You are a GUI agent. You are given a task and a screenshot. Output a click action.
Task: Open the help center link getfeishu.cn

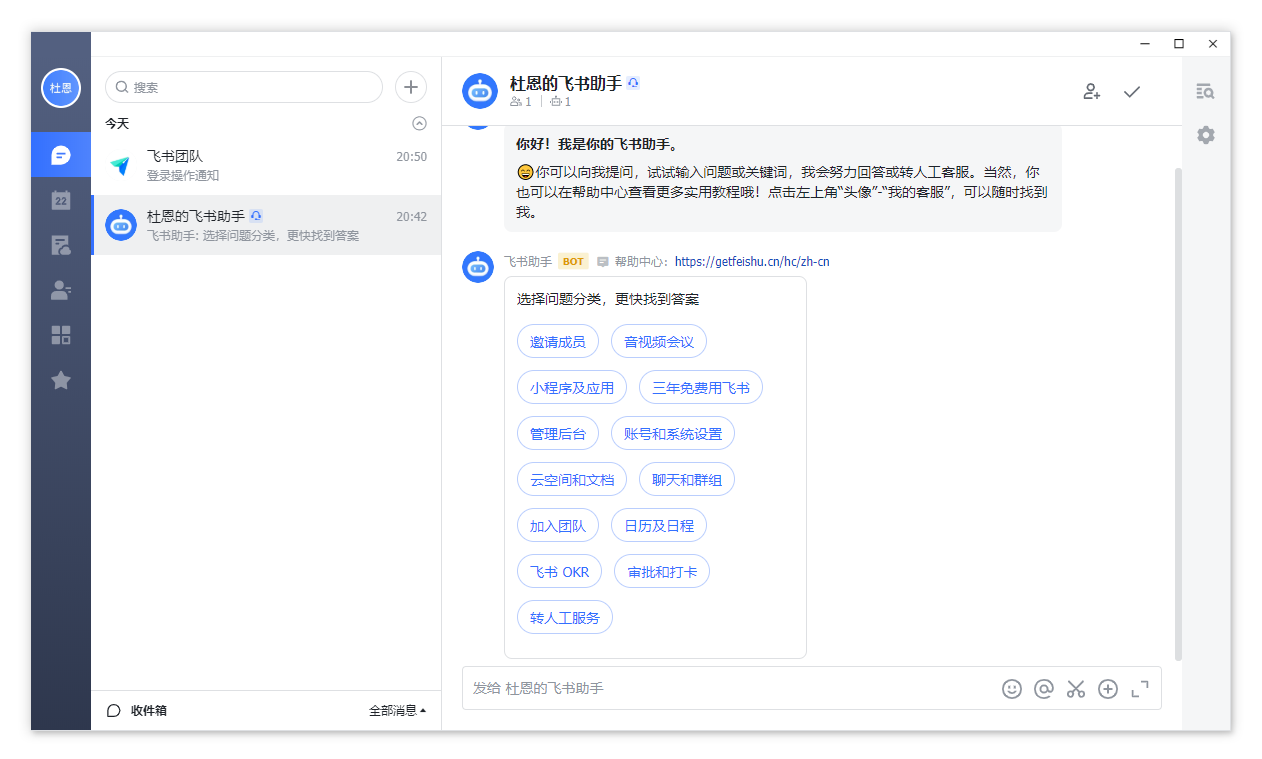coord(752,262)
